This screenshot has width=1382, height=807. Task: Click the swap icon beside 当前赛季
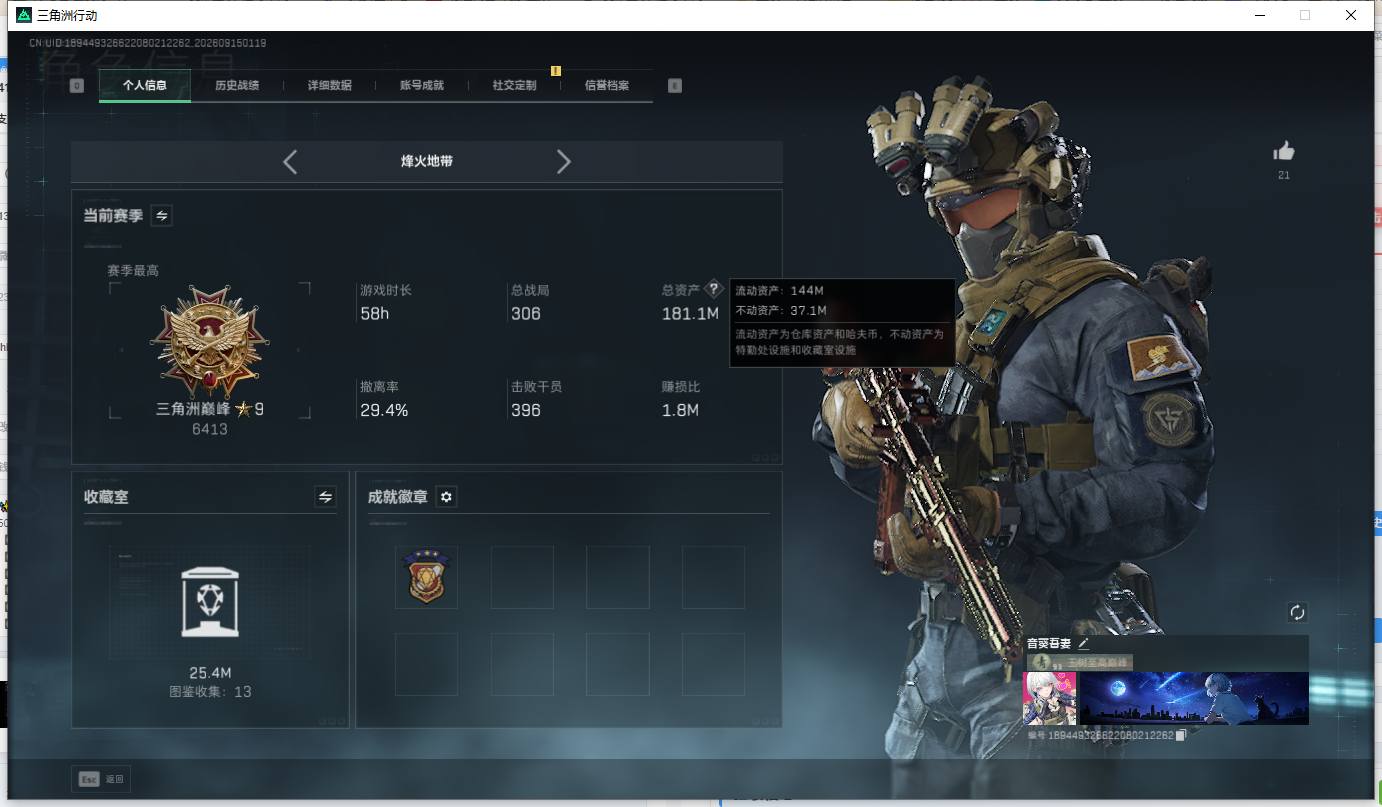coord(161,215)
